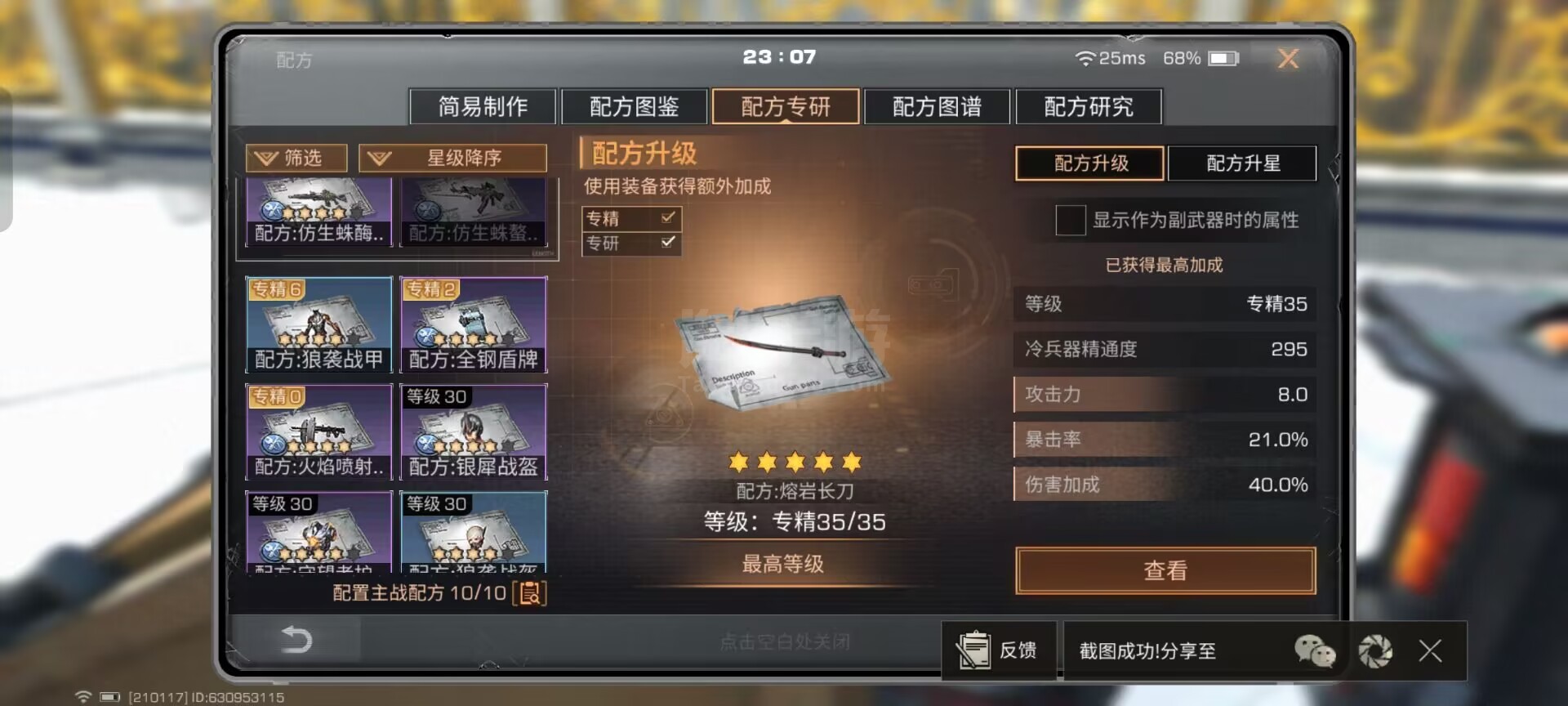
Task: Expand the 筛选 filter dropdown
Action: coord(296,158)
